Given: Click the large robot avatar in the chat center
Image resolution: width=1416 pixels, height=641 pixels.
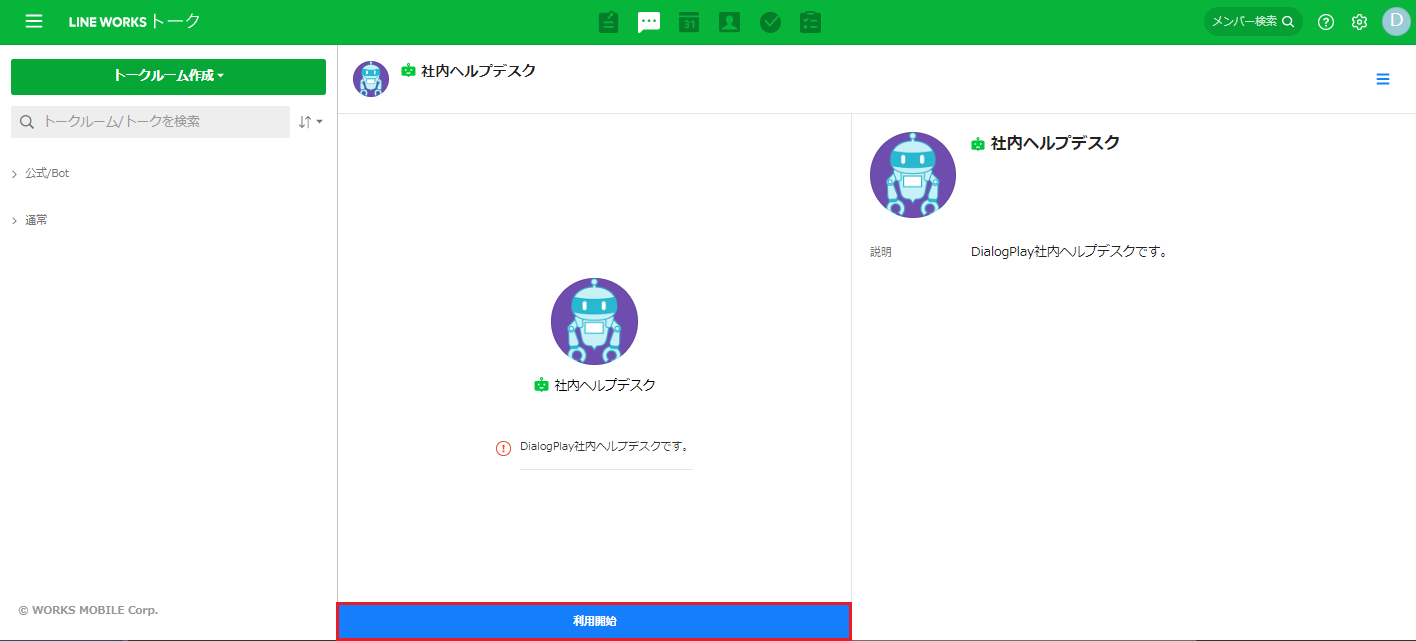Looking at the screenshot, I should click(594, 321).
